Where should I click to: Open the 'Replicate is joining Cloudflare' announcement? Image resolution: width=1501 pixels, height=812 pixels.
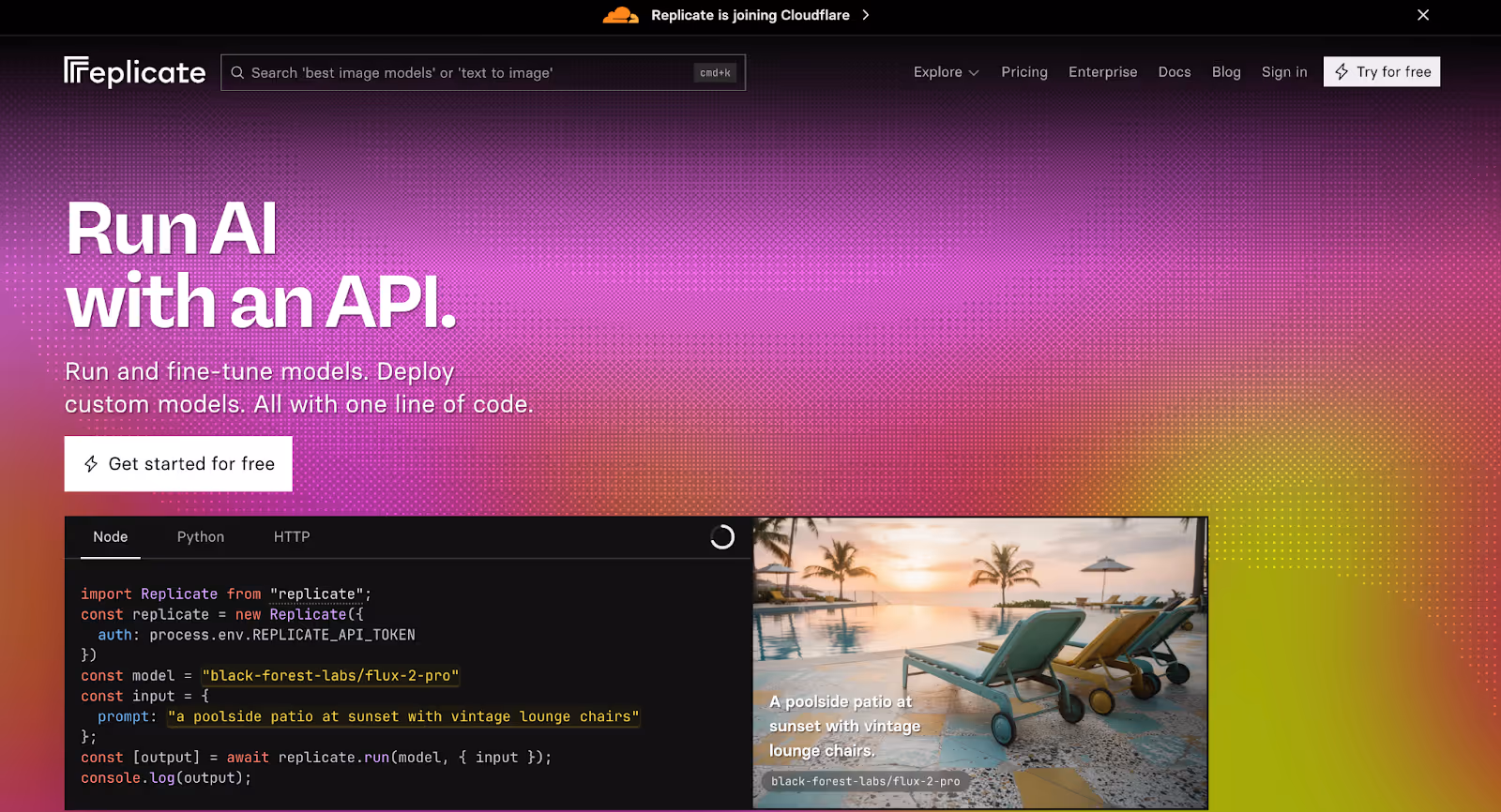750,15
